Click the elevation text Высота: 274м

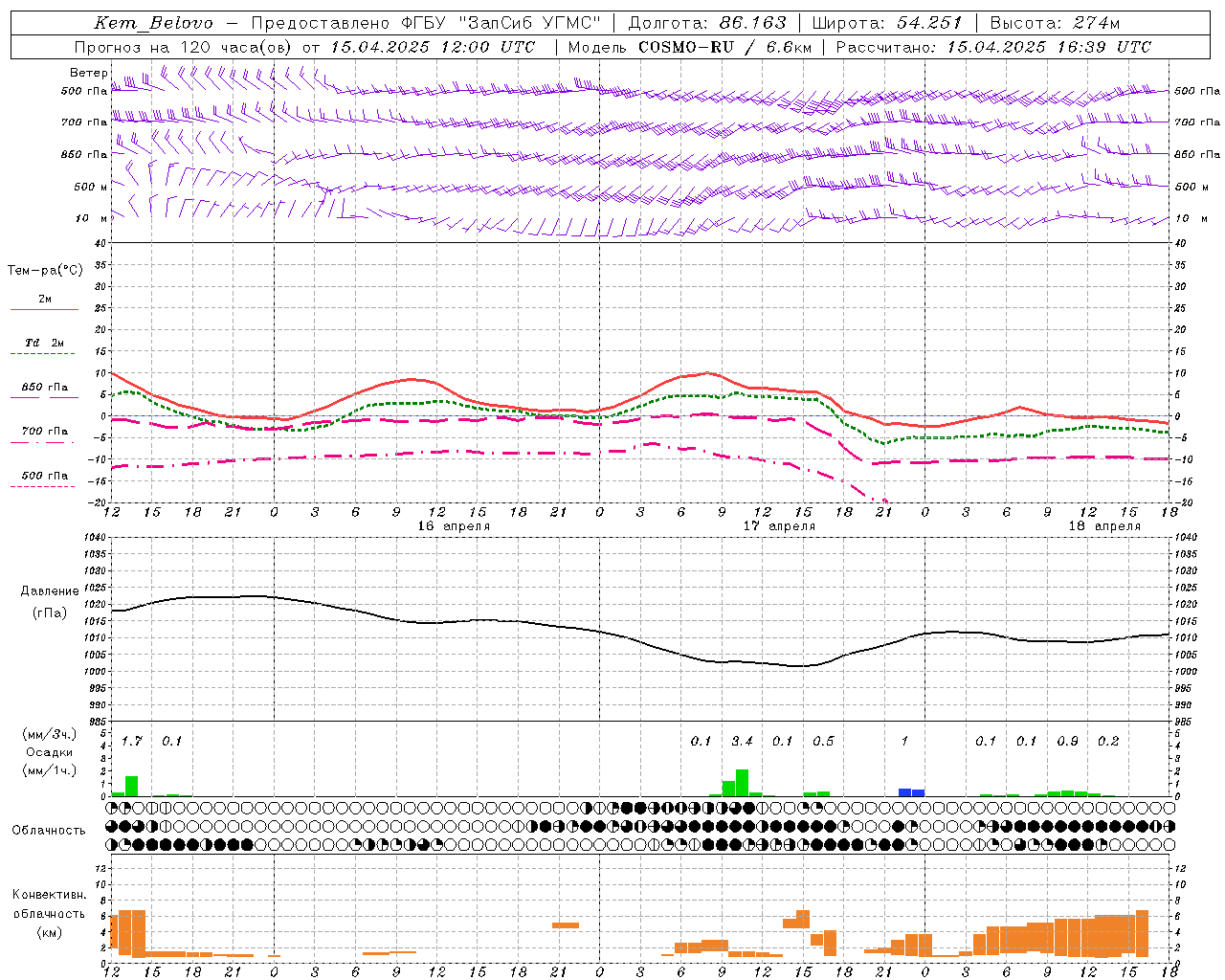coord(1055,23)
